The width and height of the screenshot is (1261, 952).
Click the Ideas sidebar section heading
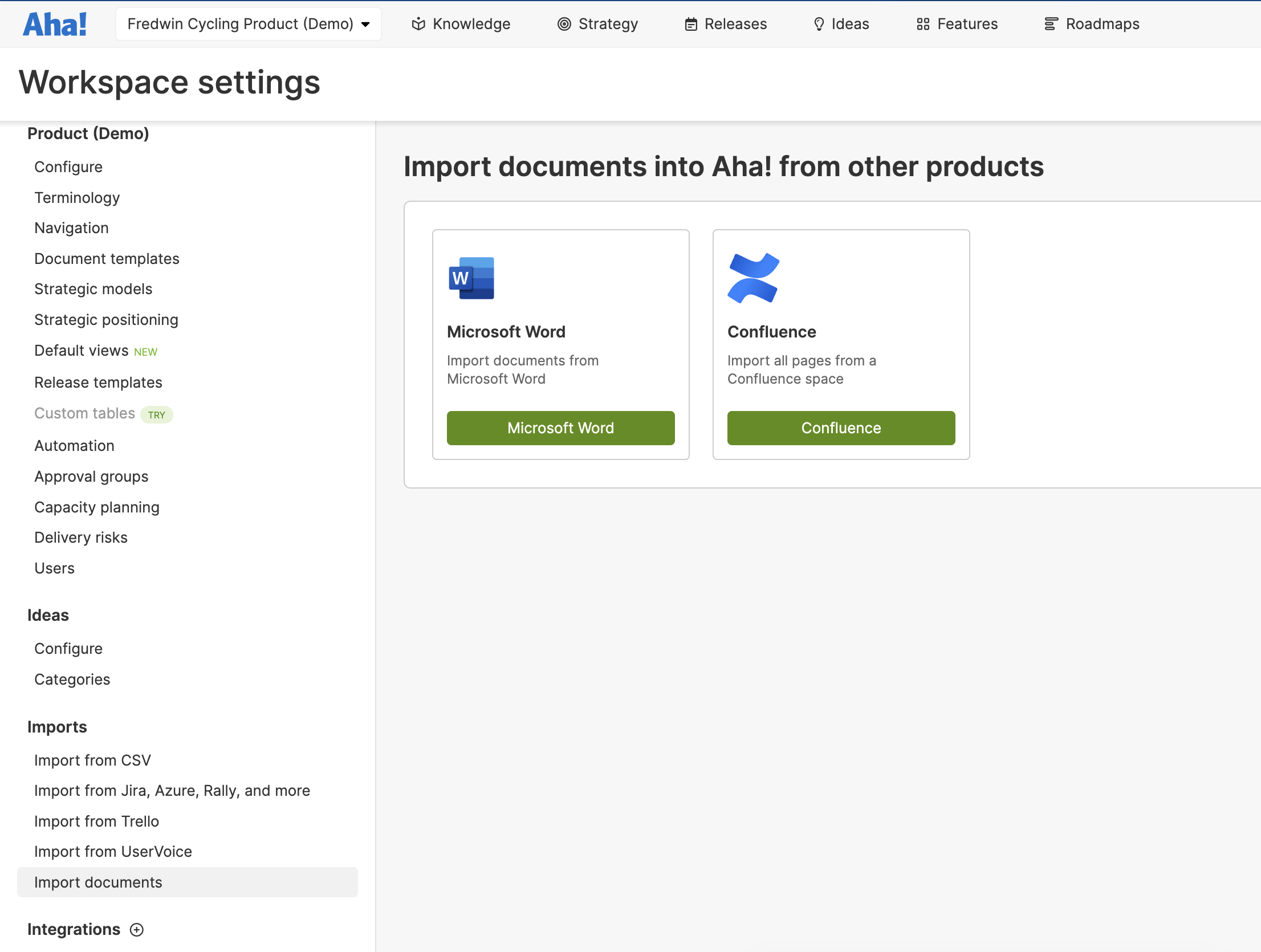coord(48,616)
